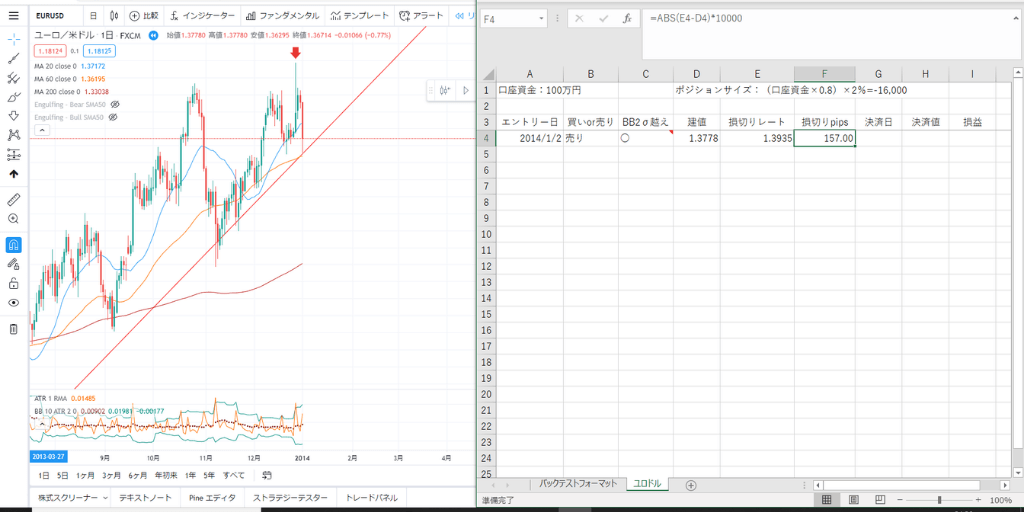The width and height of the screenshot is (1024, 512).
Task: Select the 6ヶ月 date range
Action: click(137, 475)
